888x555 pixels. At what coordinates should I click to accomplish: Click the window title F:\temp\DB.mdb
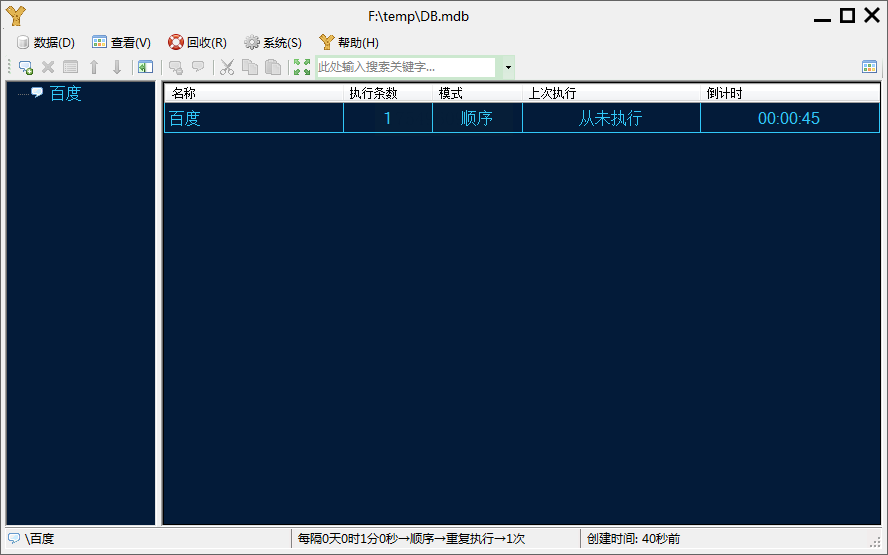(419, 16)
